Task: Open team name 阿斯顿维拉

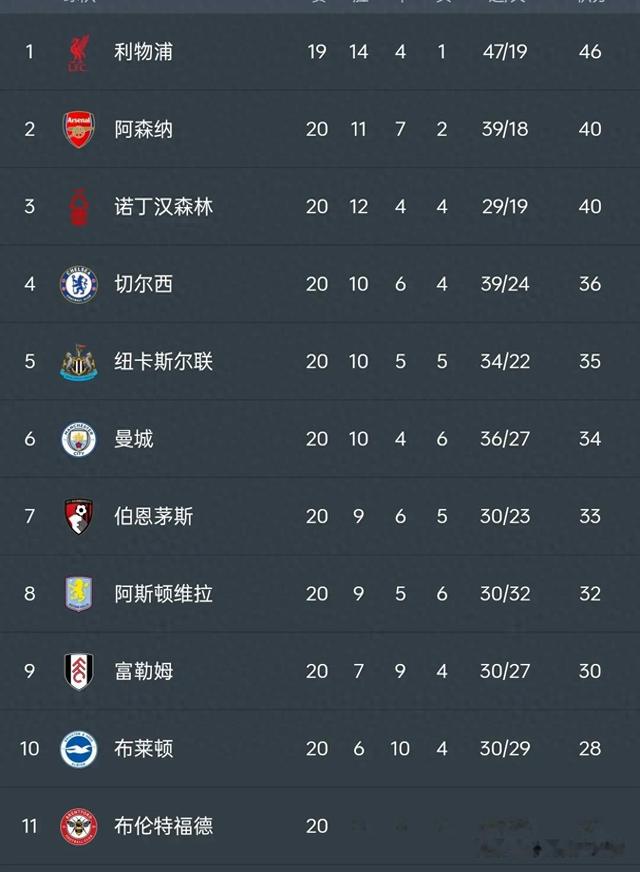Action: (163, 593)
